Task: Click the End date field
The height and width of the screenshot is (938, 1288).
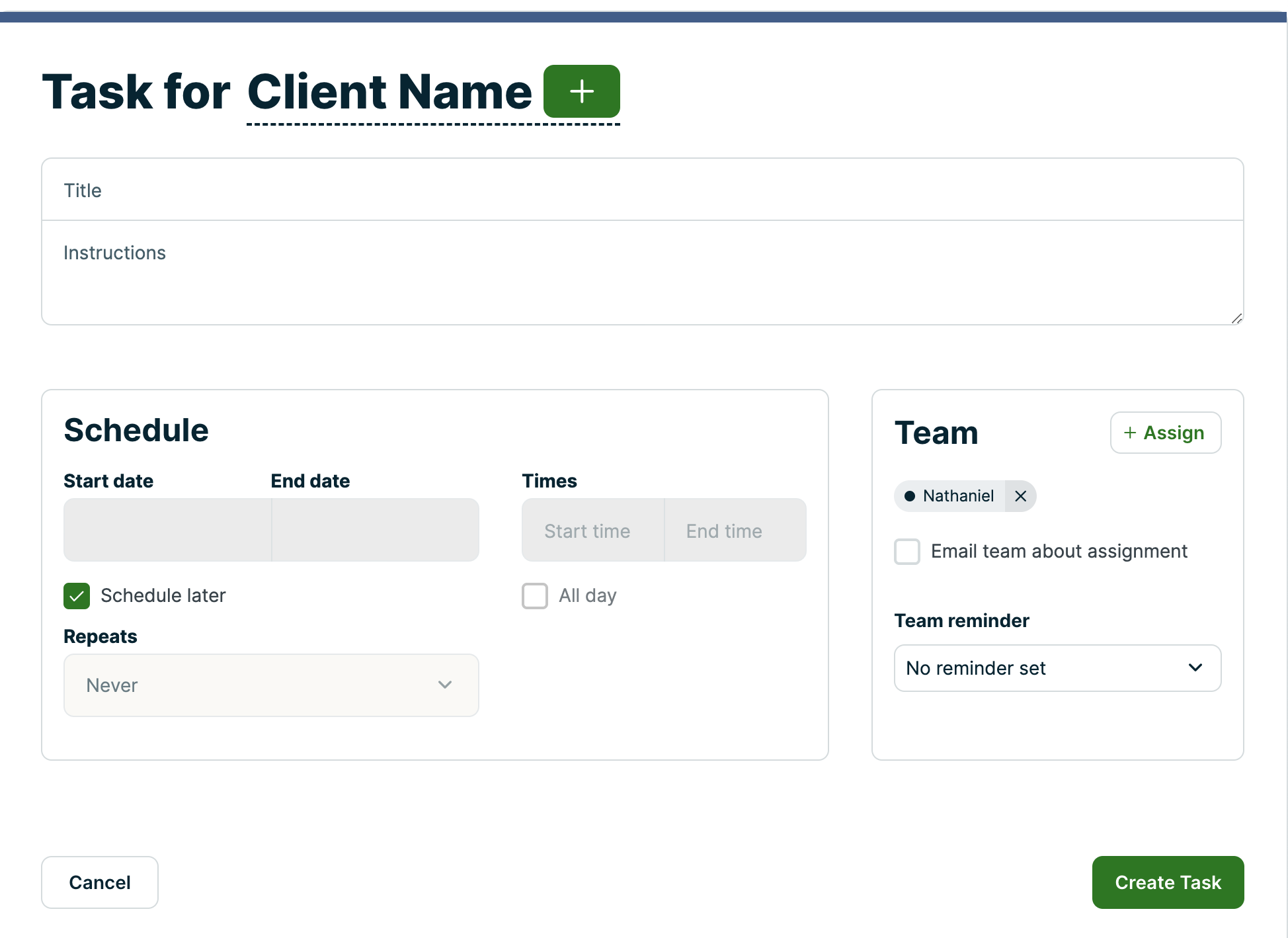Action: (375, 530)
